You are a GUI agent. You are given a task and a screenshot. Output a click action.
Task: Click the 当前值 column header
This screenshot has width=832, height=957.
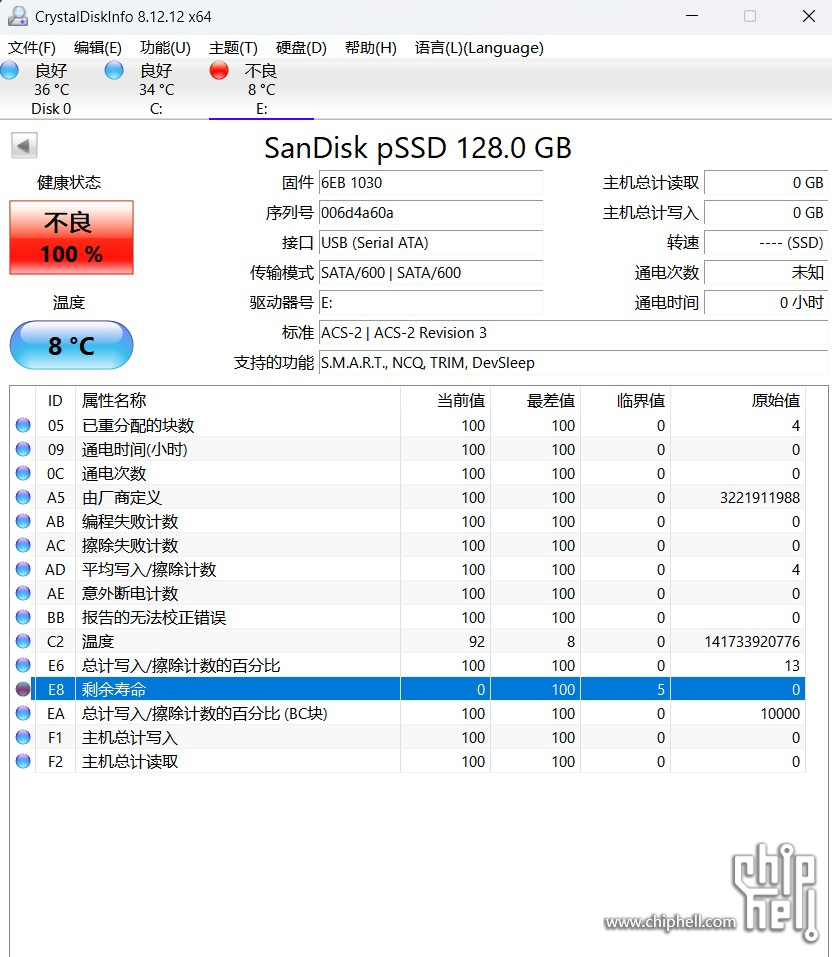[x=445, y=400]
